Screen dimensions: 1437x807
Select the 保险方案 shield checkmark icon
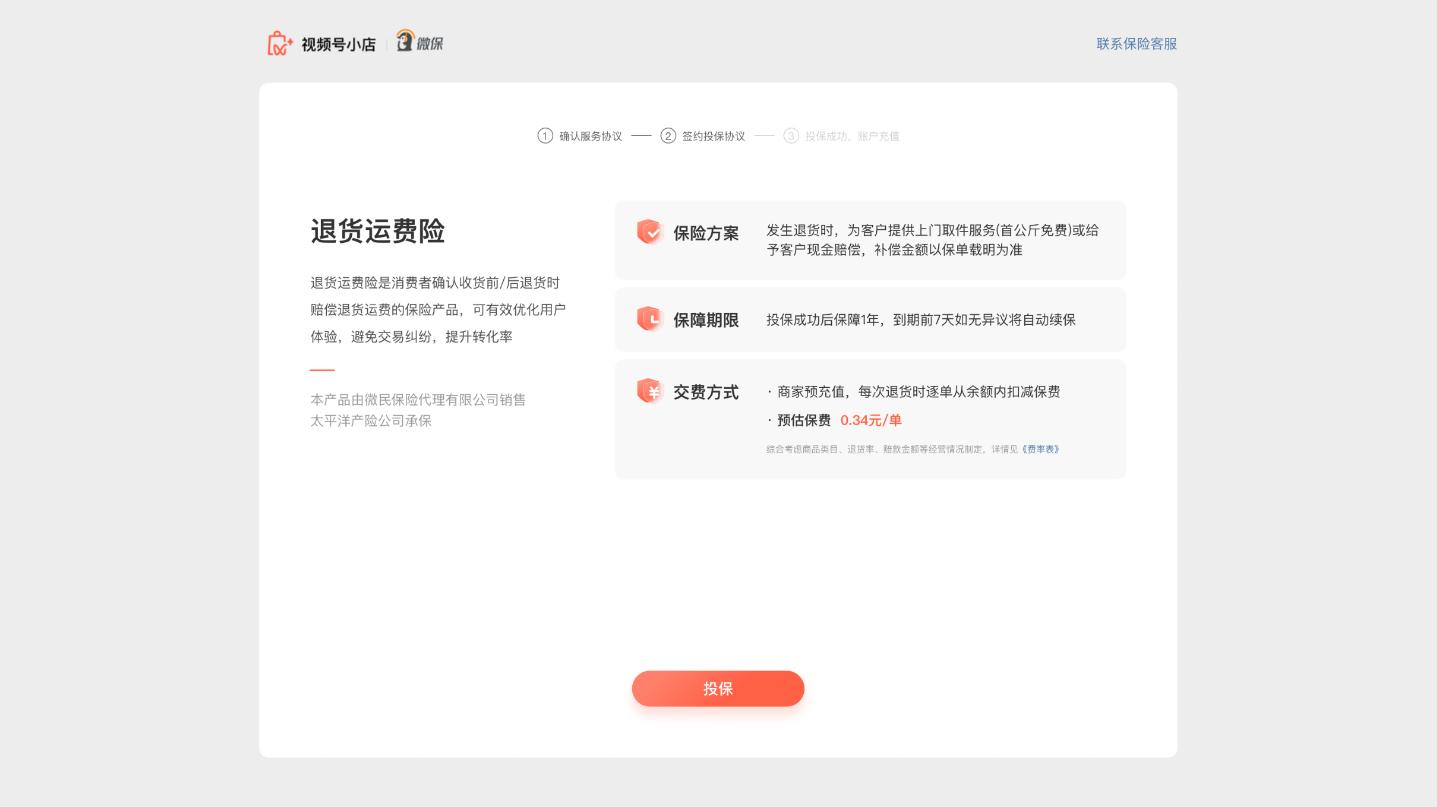click(650, 232)
